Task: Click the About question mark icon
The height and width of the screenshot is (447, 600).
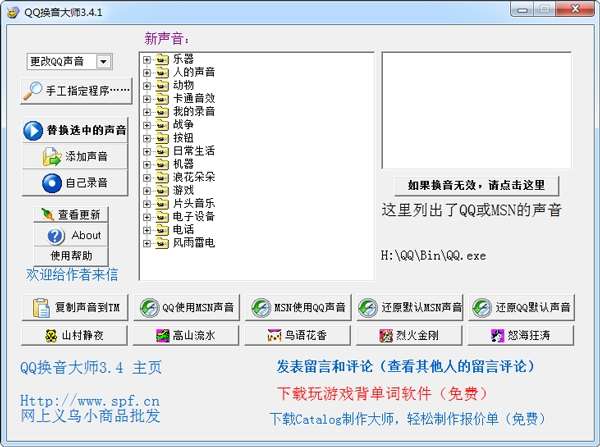Action: point(56,236)
